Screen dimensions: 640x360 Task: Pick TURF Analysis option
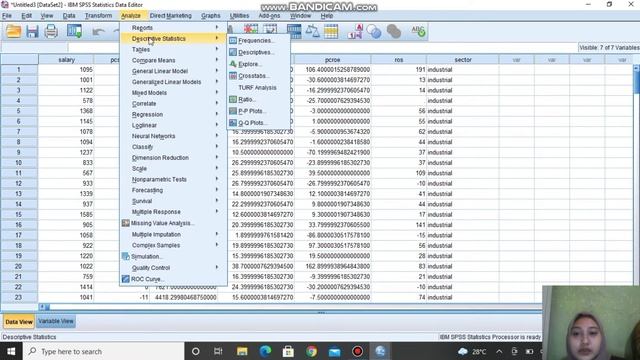[258, 87]
